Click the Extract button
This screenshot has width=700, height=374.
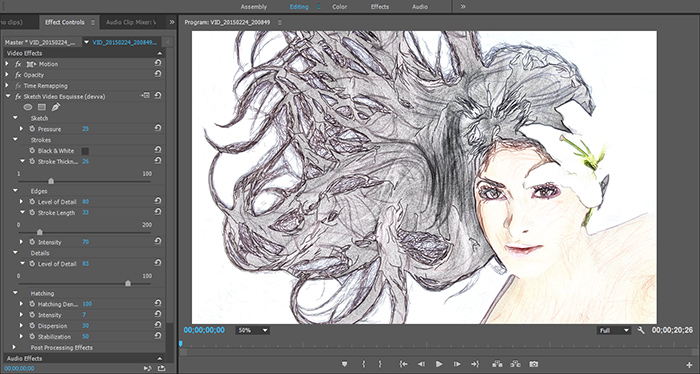tap(515, 364)
